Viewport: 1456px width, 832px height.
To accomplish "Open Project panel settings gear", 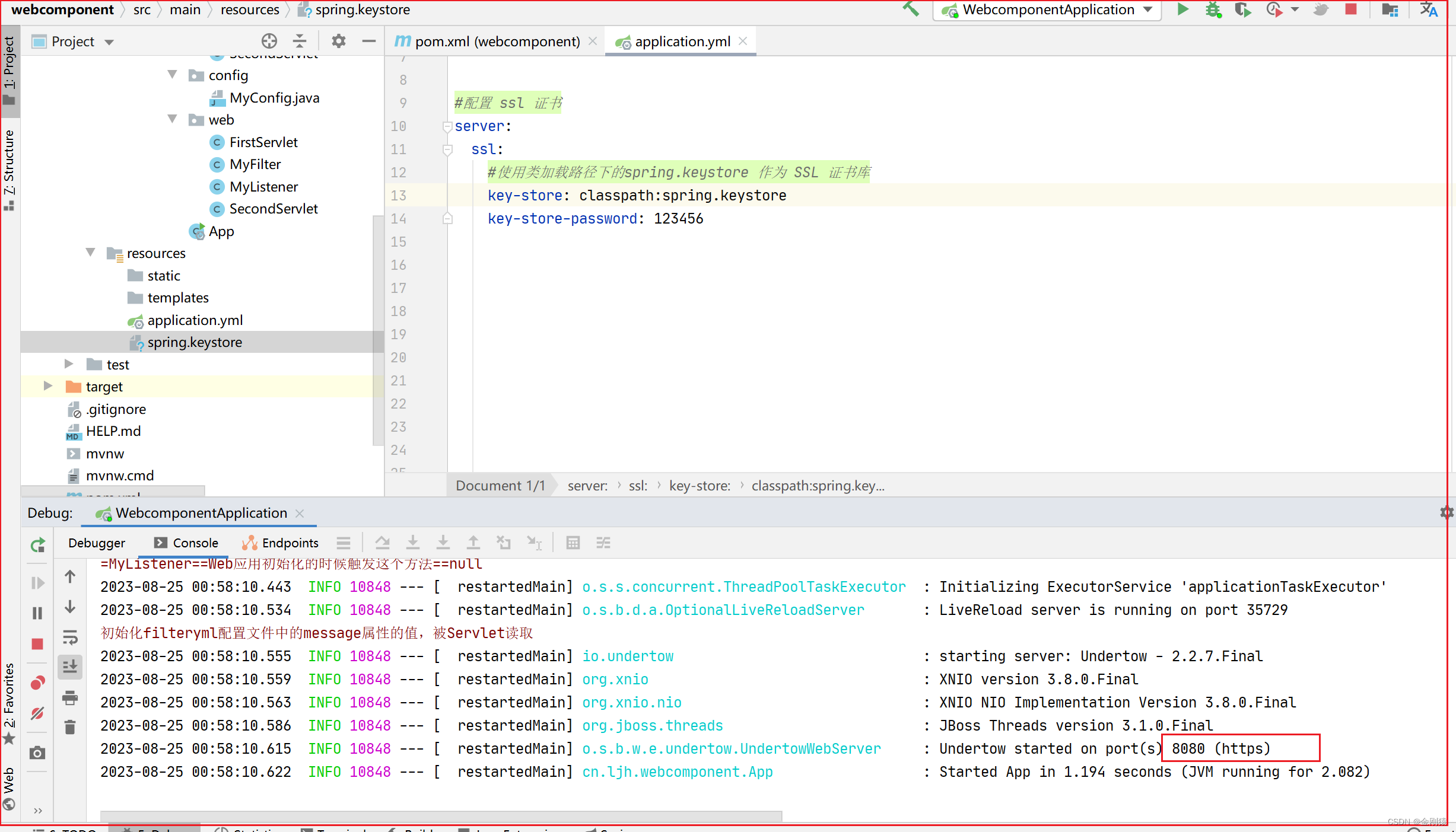I will [x=338, y=41].
